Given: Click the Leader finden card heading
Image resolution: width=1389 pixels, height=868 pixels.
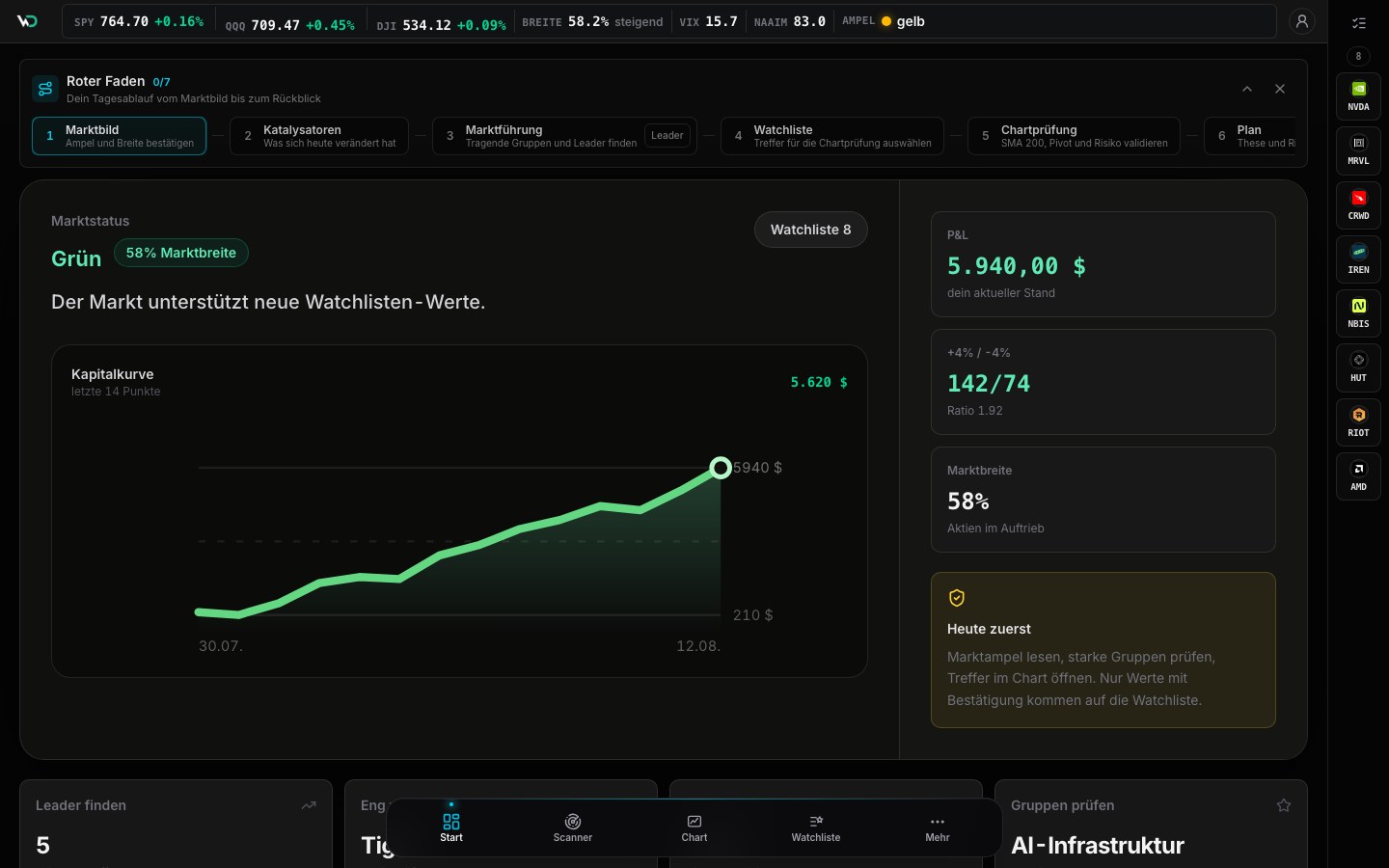Looking at the screenshot, I should (81, 805).
